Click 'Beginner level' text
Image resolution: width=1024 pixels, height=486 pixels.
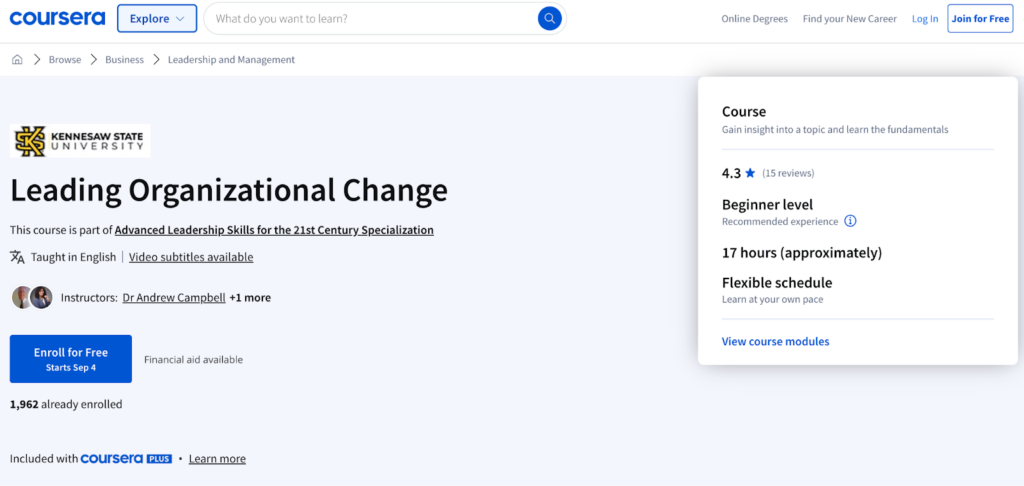pos(767,204)
